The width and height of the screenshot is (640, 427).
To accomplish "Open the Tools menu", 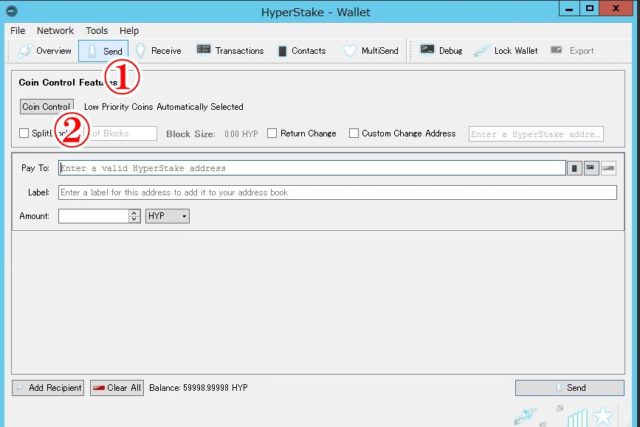I will pos(97,31).
